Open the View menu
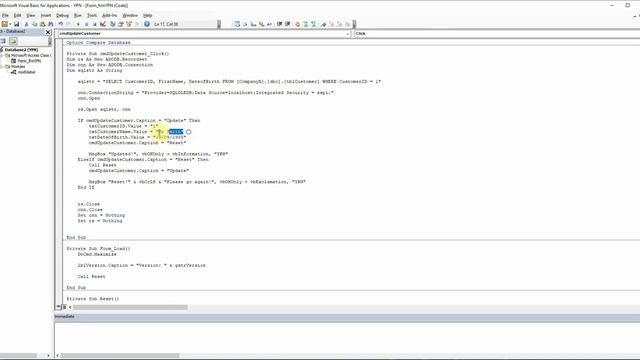 coord(31,15)
